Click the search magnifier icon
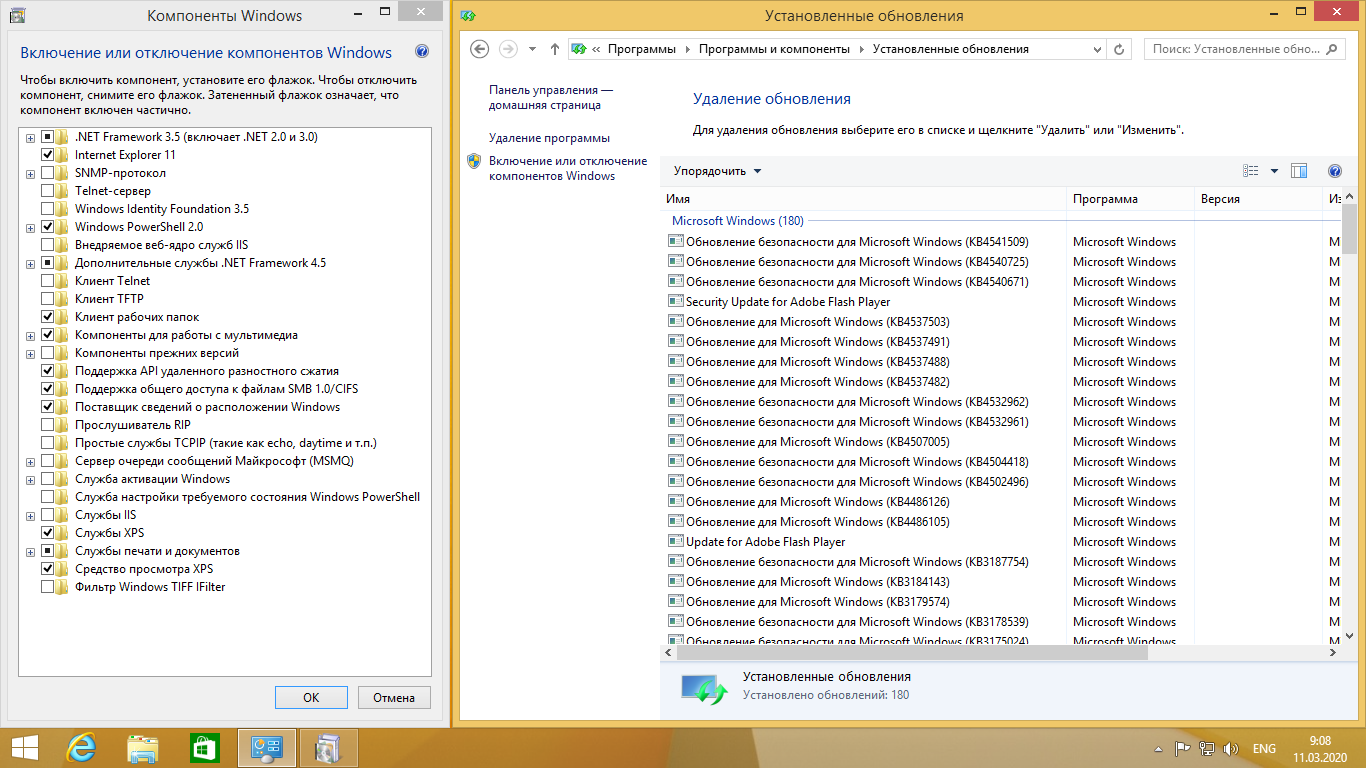 coord(1333,48)
